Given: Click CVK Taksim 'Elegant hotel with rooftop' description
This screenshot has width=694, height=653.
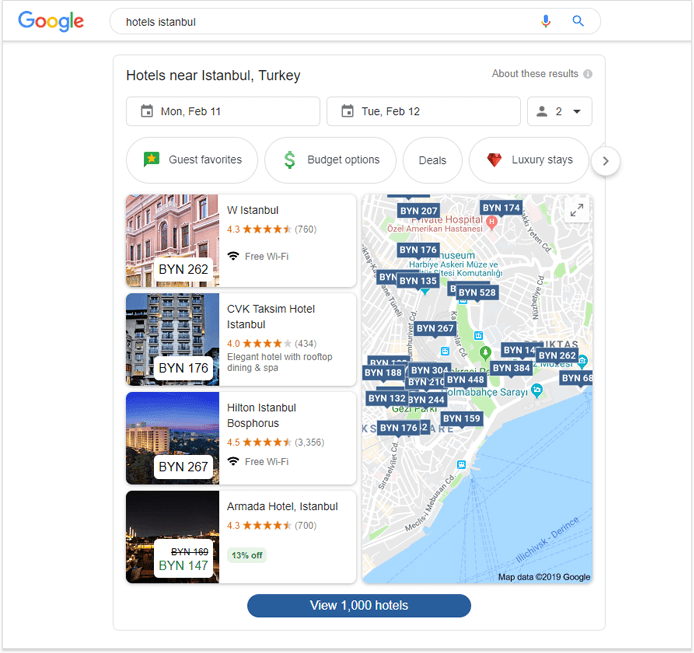Looking at the screenshot, I should [x=279, y=362].
